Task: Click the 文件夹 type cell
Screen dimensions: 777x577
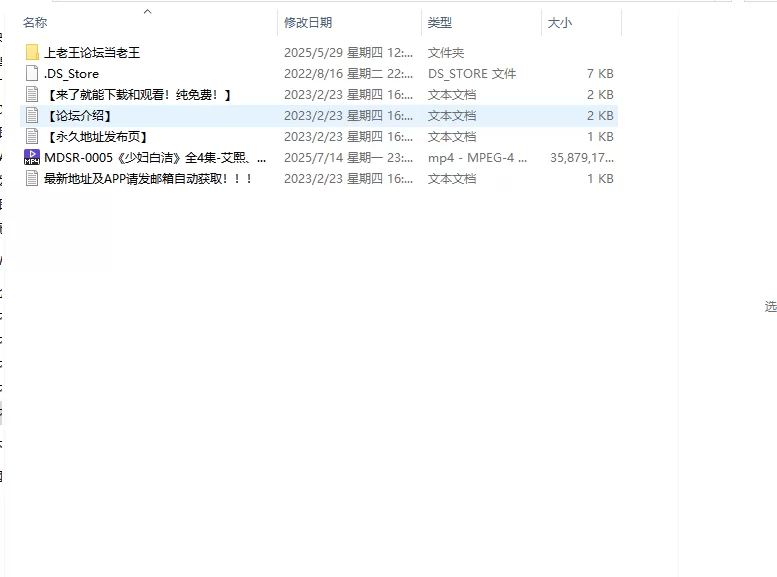Action: (x=445, y=53)
